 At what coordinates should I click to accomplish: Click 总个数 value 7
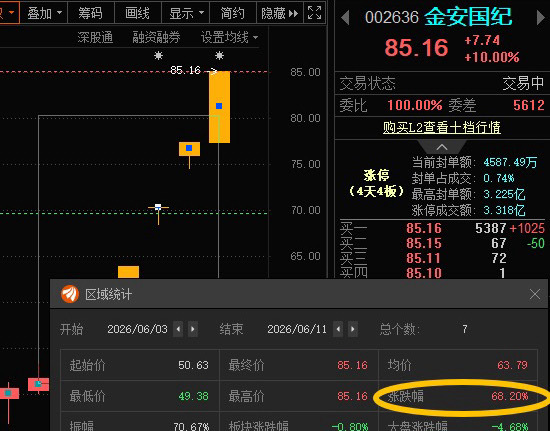[464, 329]
